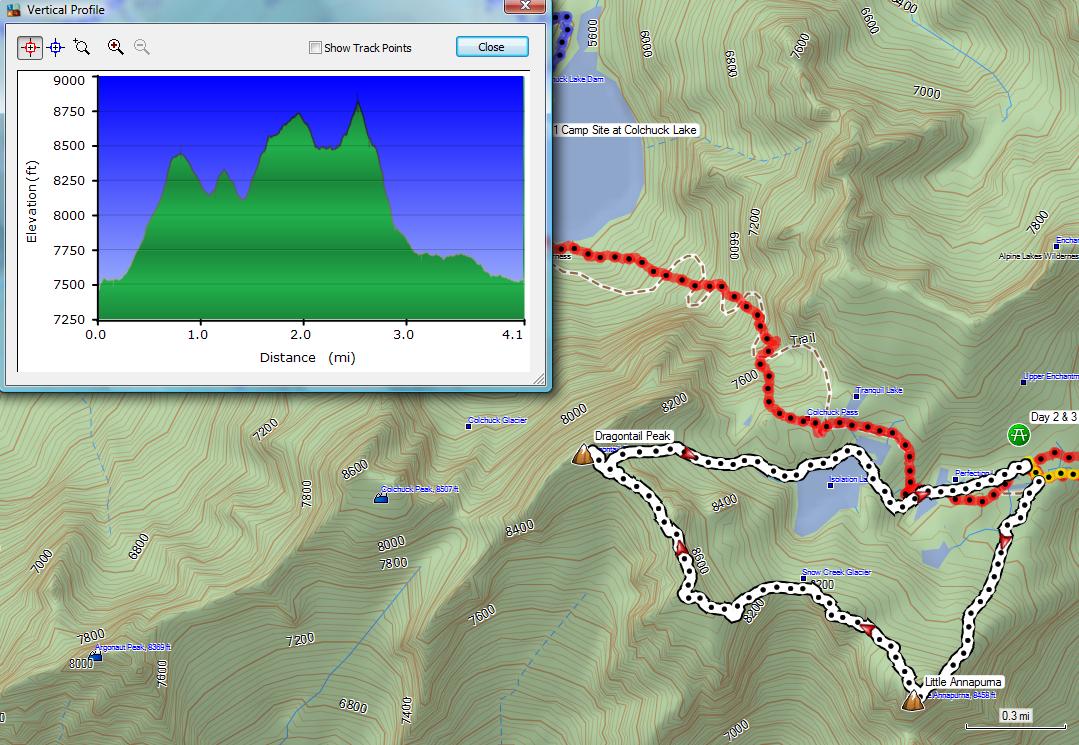The image size is (1079, 745).
Task: Click the Colchuck Peak marker icon
Action: tap(381, 497)
